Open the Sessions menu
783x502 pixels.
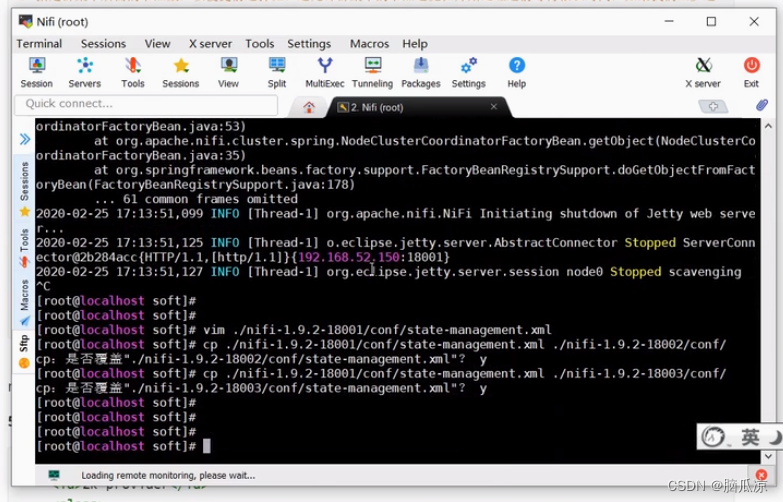103,44
